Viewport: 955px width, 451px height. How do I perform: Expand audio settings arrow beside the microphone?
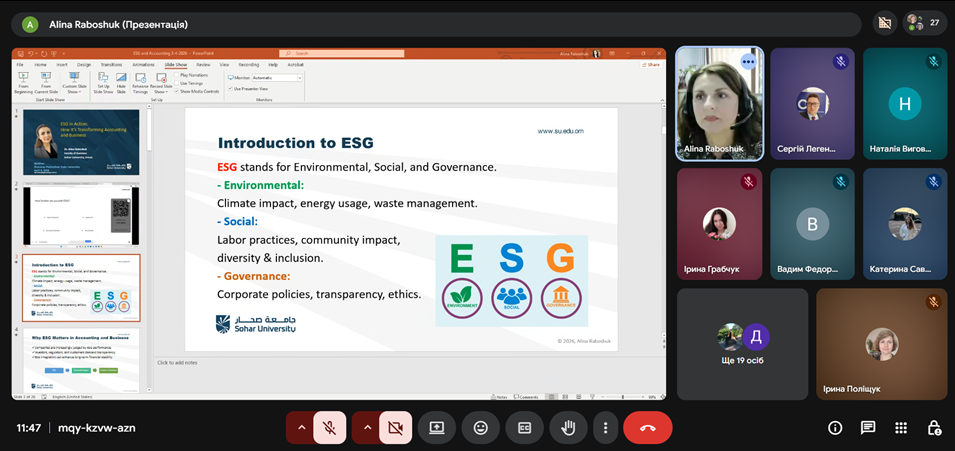299,428
